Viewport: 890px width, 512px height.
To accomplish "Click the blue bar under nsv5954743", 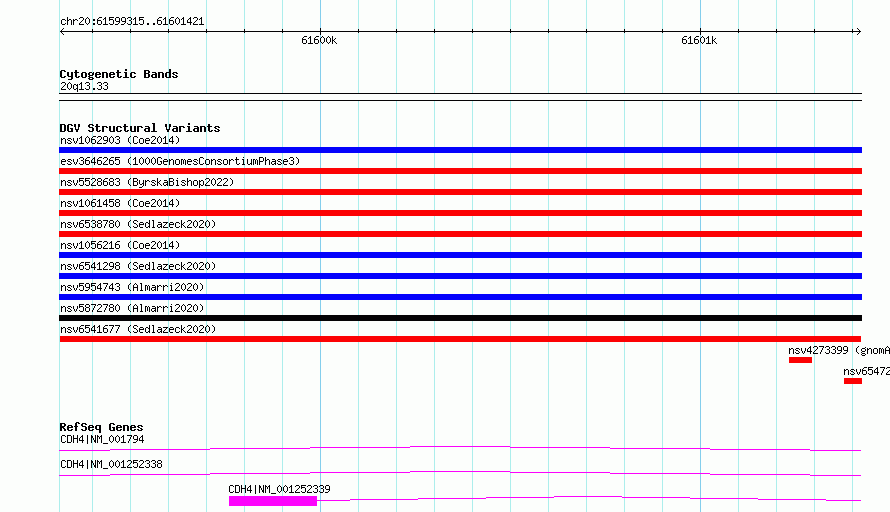I will (x=460, y=297).
